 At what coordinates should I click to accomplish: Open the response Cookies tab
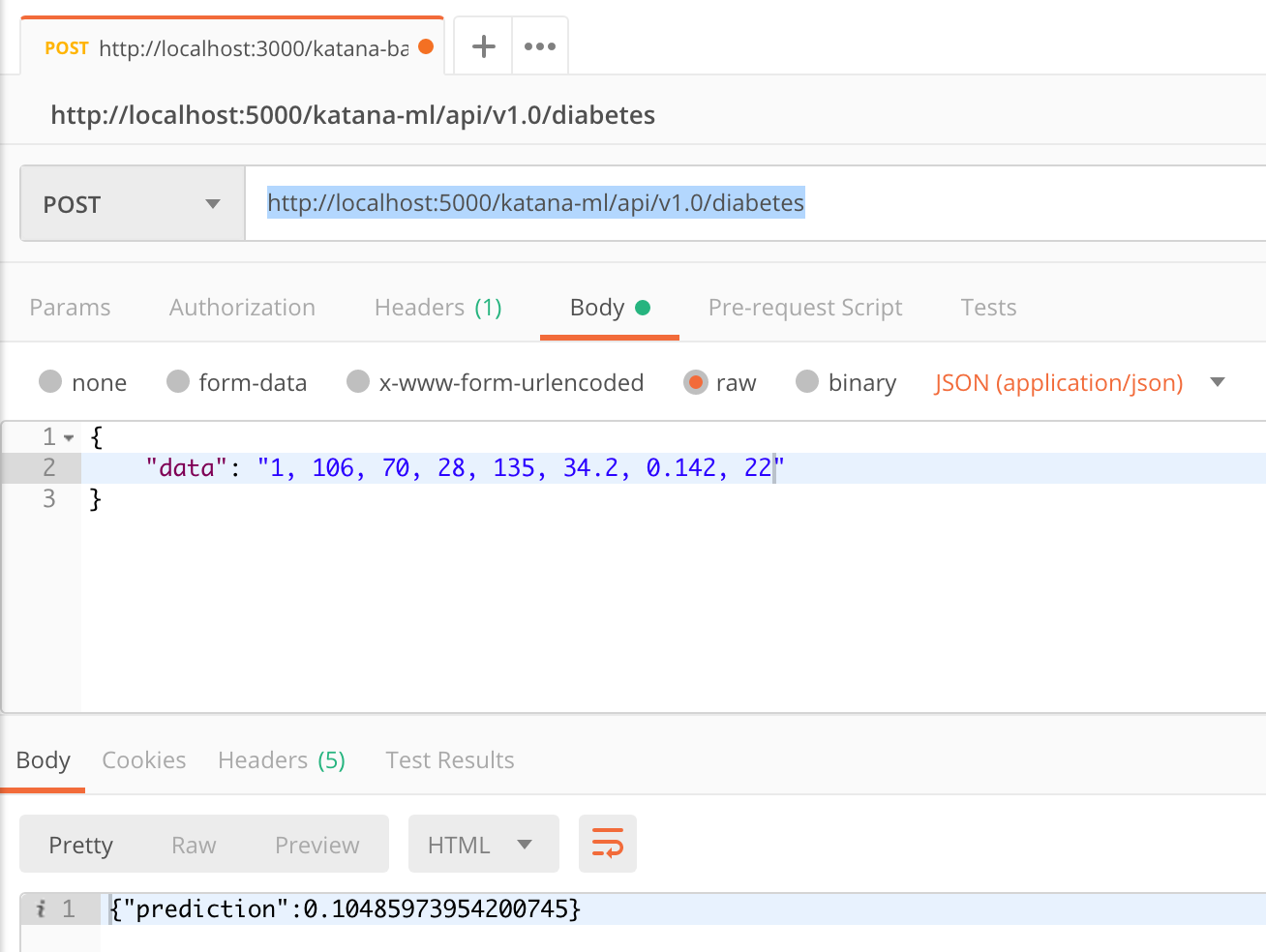[143, 759]
